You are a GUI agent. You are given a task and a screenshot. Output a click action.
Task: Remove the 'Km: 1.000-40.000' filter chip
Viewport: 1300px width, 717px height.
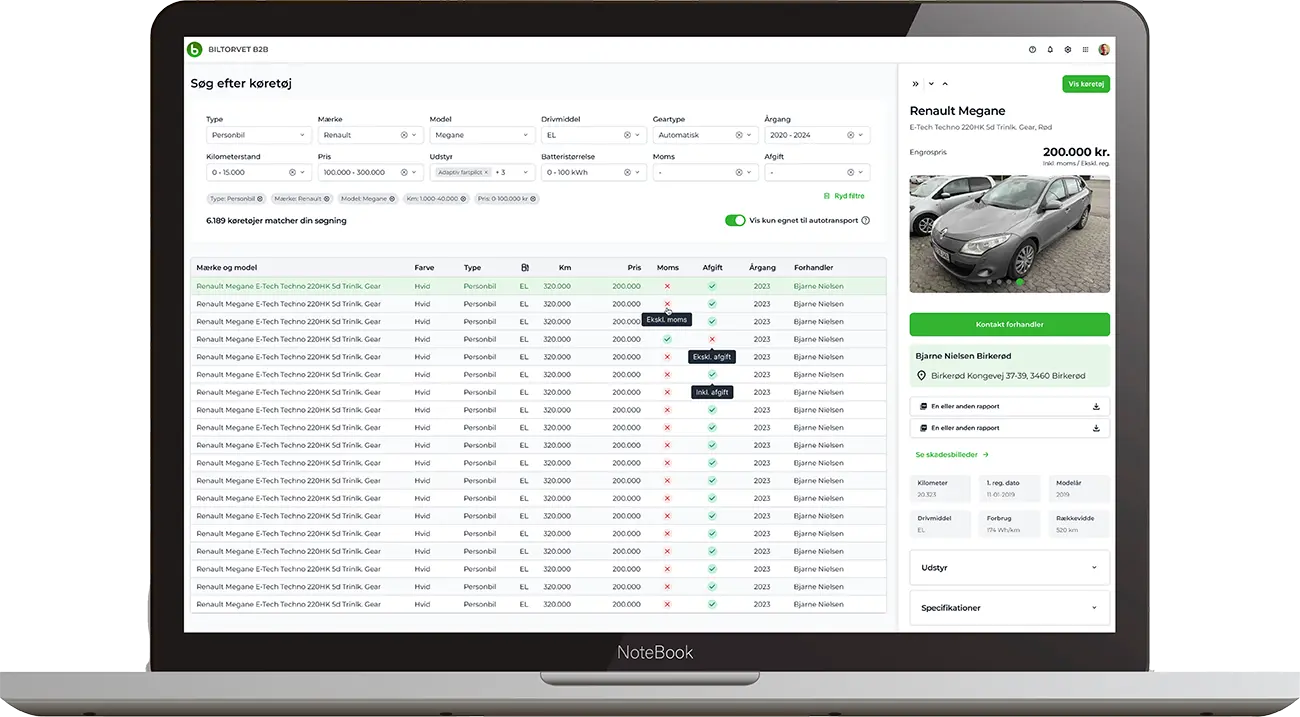coord(465,199)
